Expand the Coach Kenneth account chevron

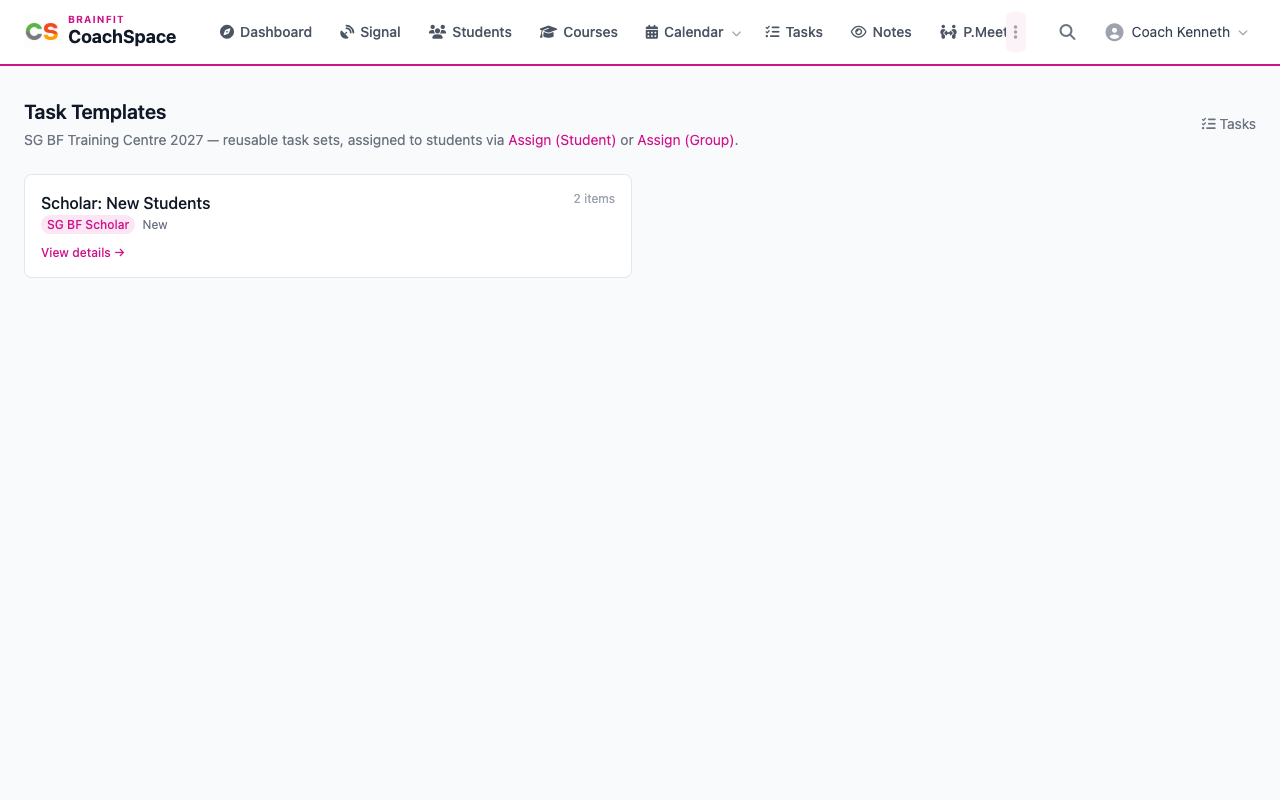pos(1243,33)
